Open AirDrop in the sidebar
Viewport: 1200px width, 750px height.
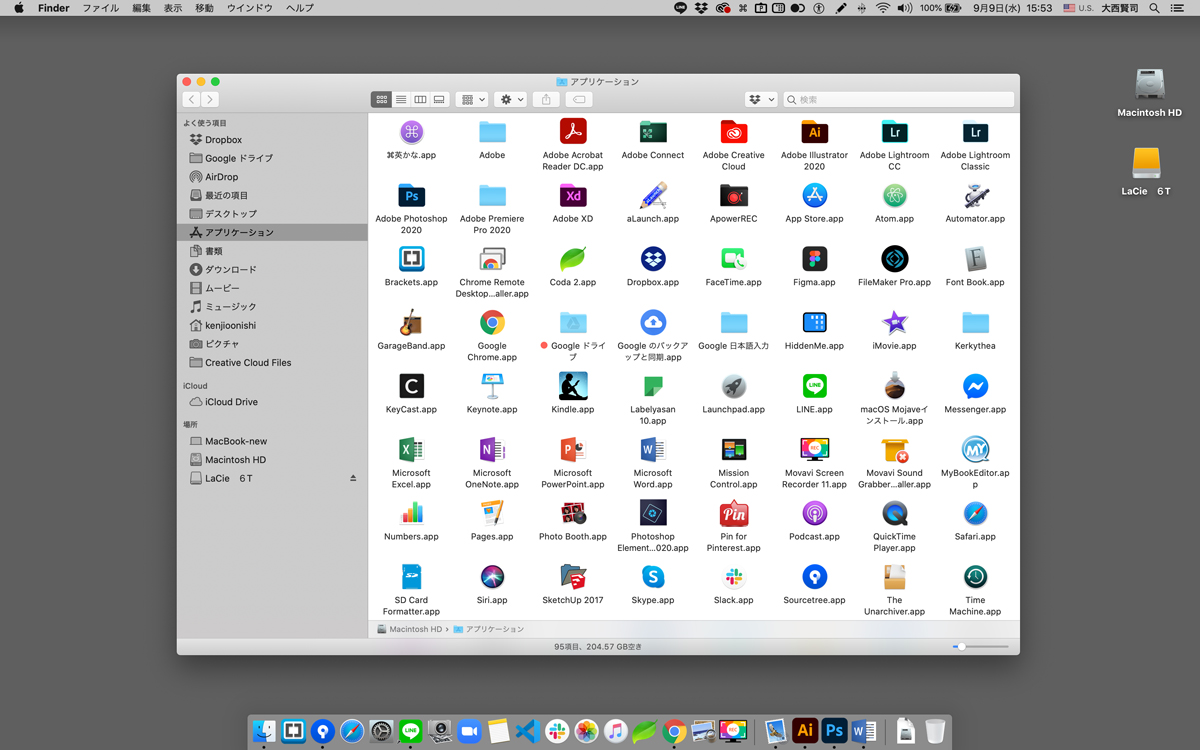click(x=221, y=177)
